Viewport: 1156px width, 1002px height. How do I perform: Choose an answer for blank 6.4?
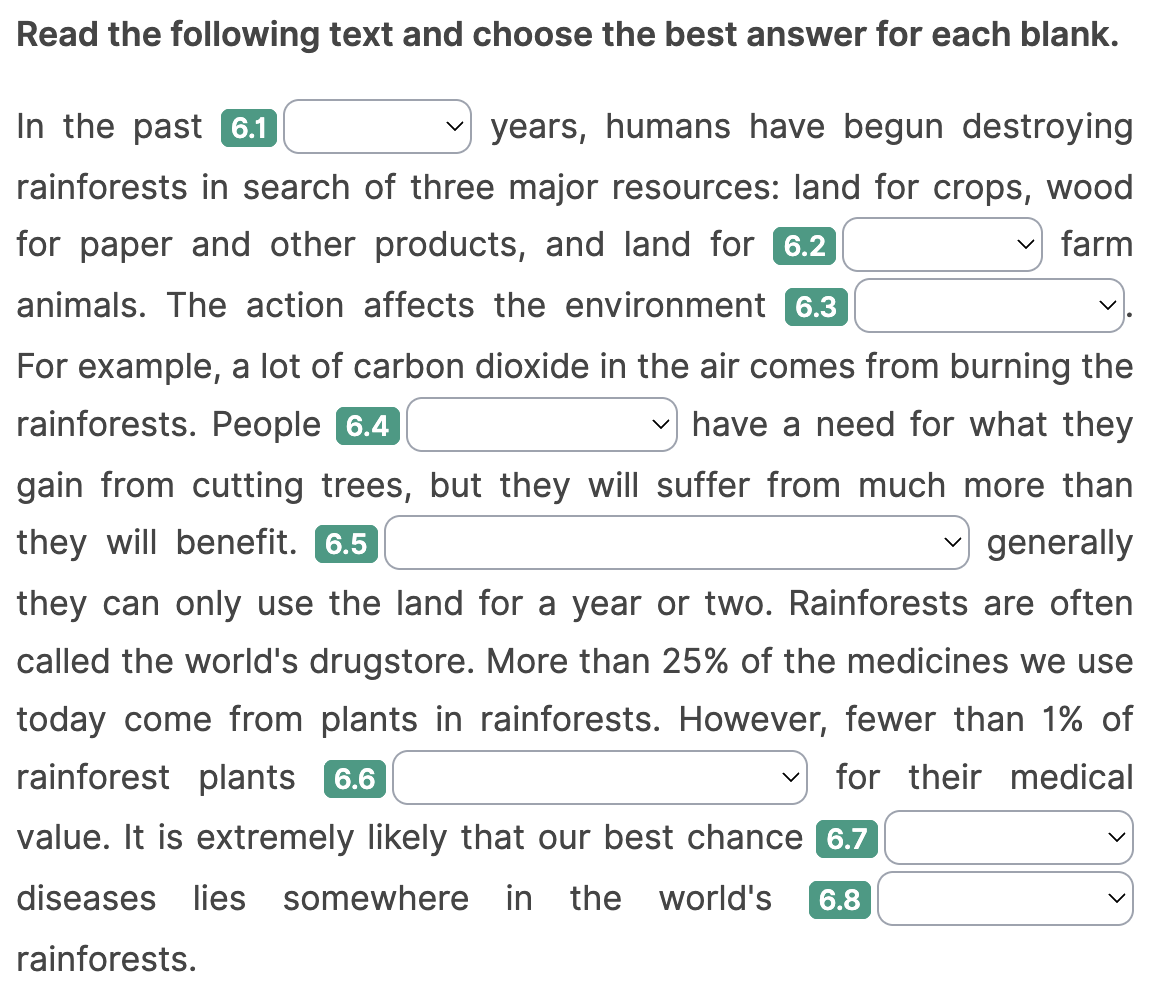click(541, 425)
